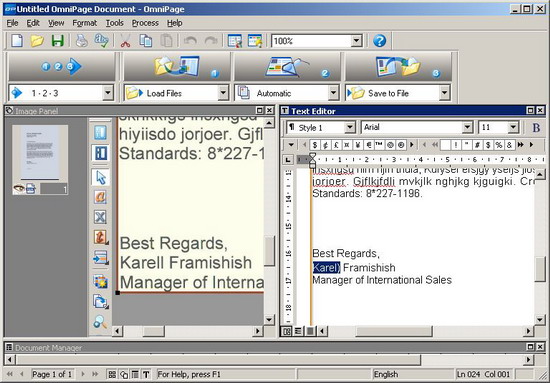This screenshot has width=550, height=383.
Task: Open the Arial font dropdown
Action: (467, 127)
